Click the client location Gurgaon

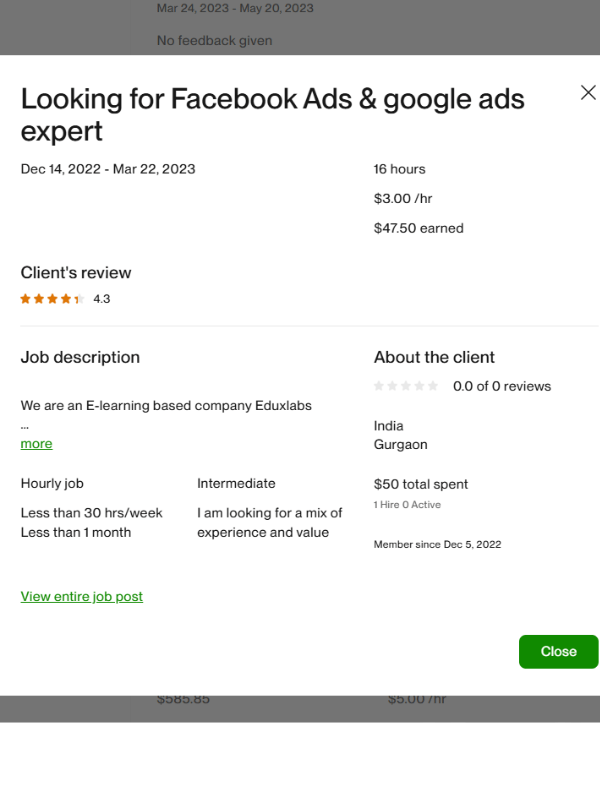[399, 444]
